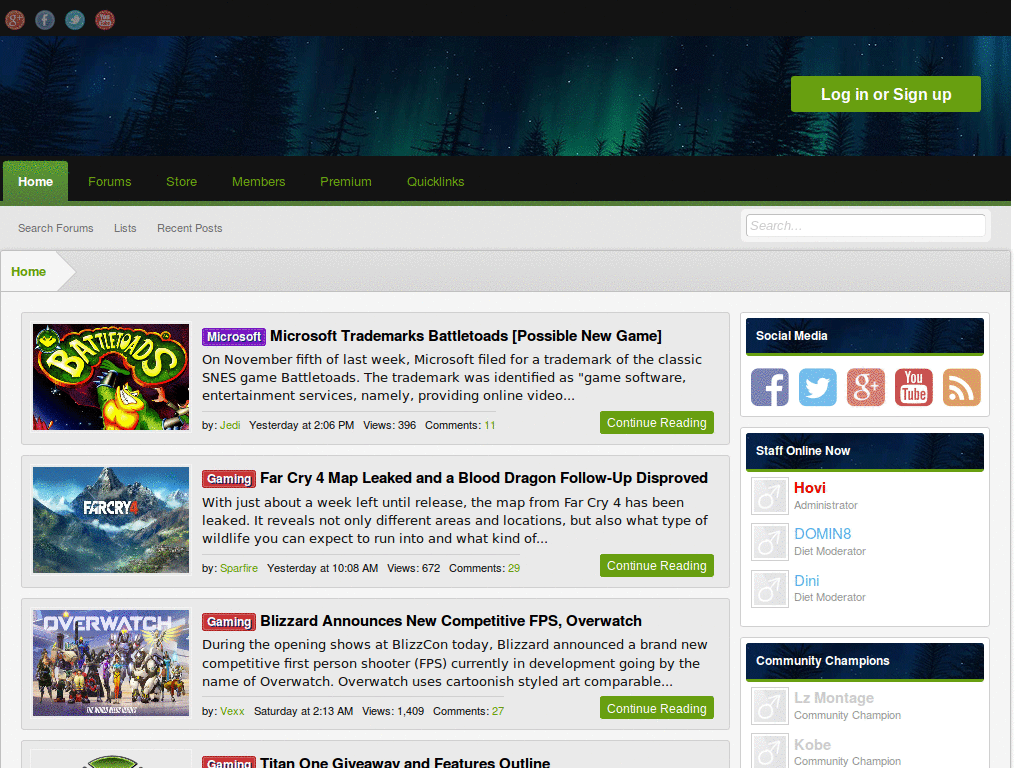Screen dimensions: 1024x768
Task: Open the Forums tab
Action: click(110, 182)
